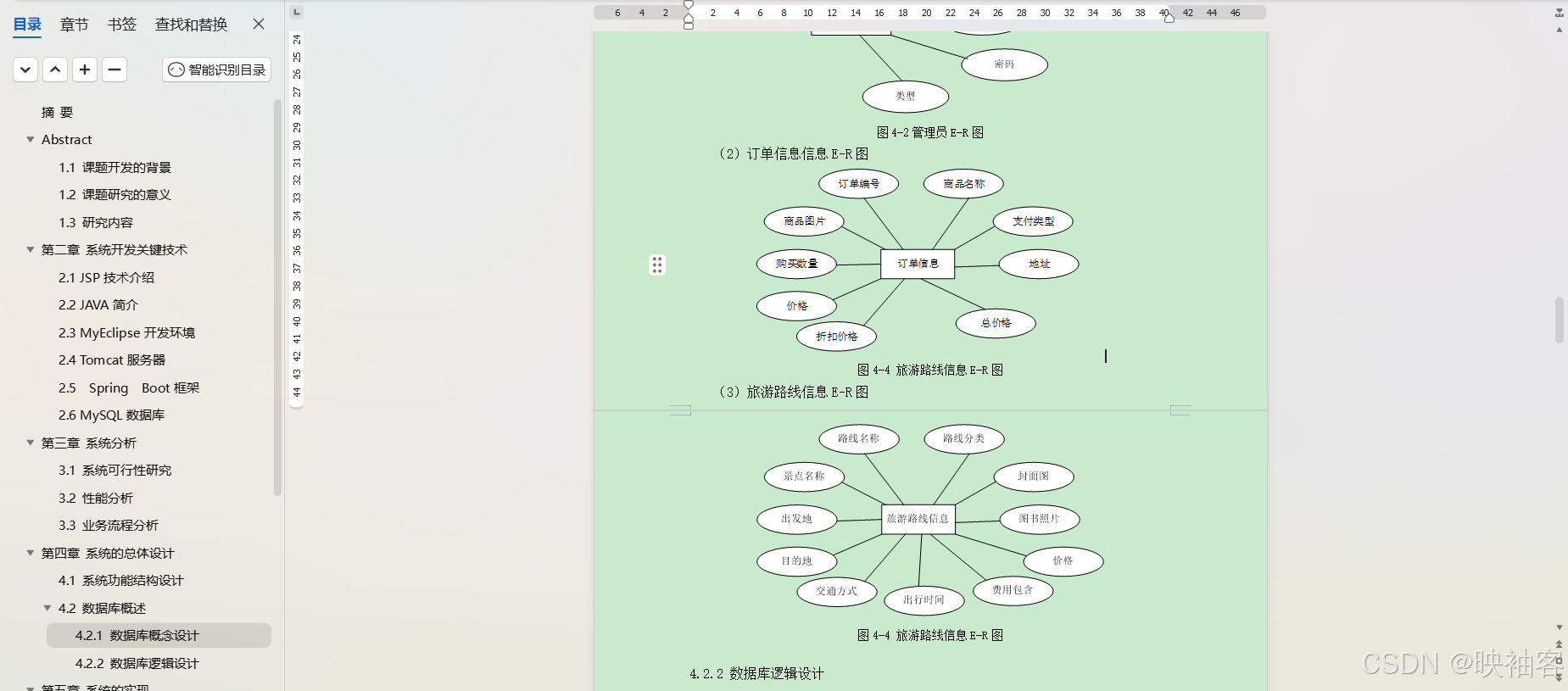Collapse the Abstract outline node
The height and width of the screenshot is (691, 1568).
point(31,139)
